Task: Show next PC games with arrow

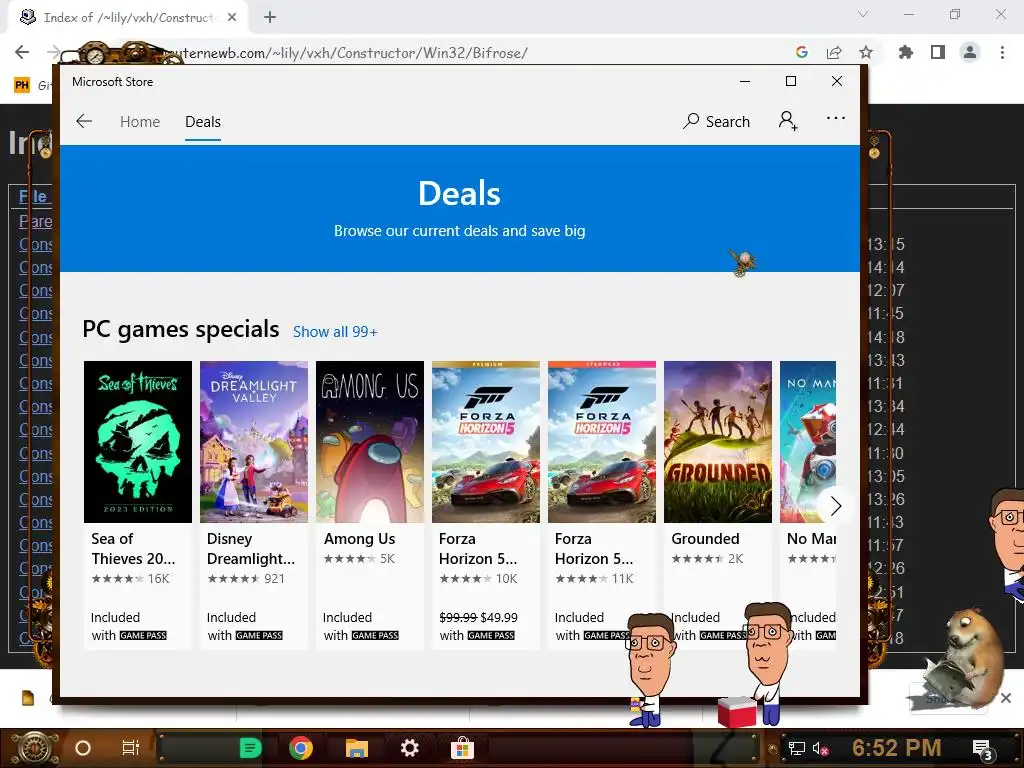Action: (835, 506)
